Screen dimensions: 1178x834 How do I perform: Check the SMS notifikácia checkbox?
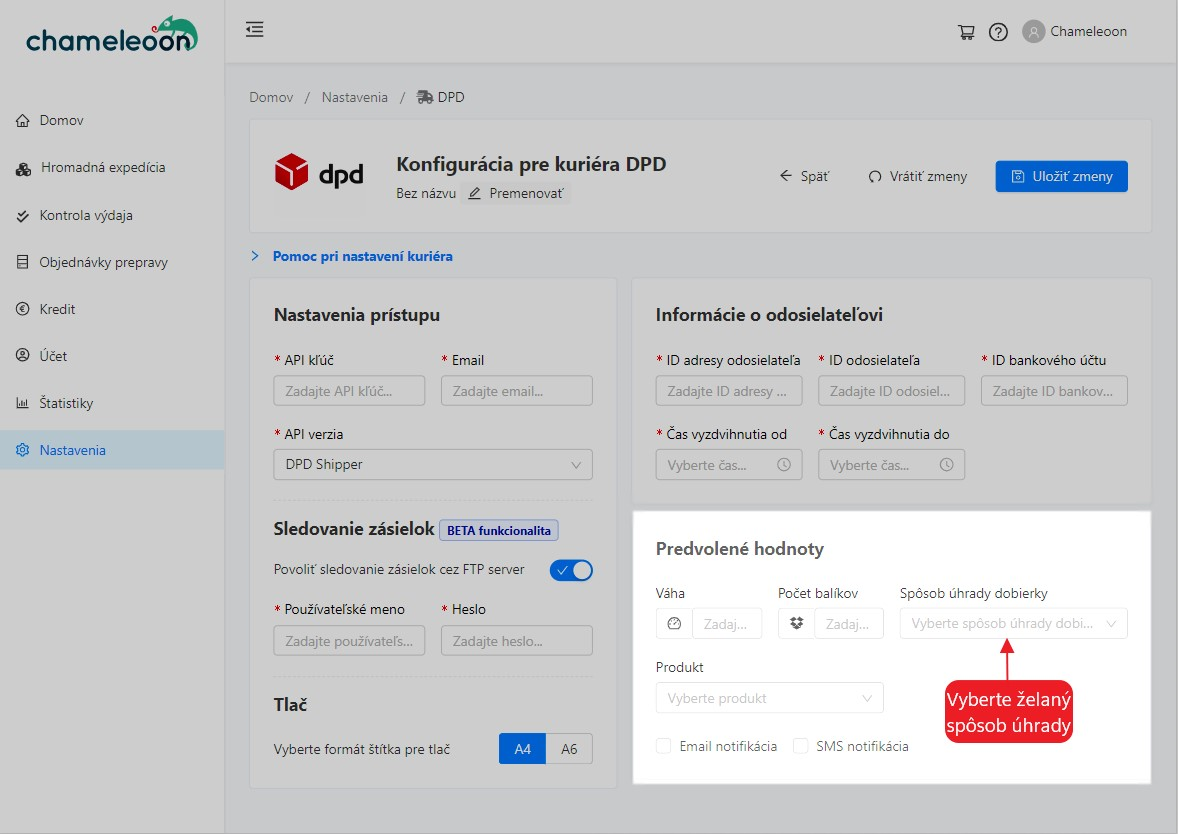click(x=800, y=746)
